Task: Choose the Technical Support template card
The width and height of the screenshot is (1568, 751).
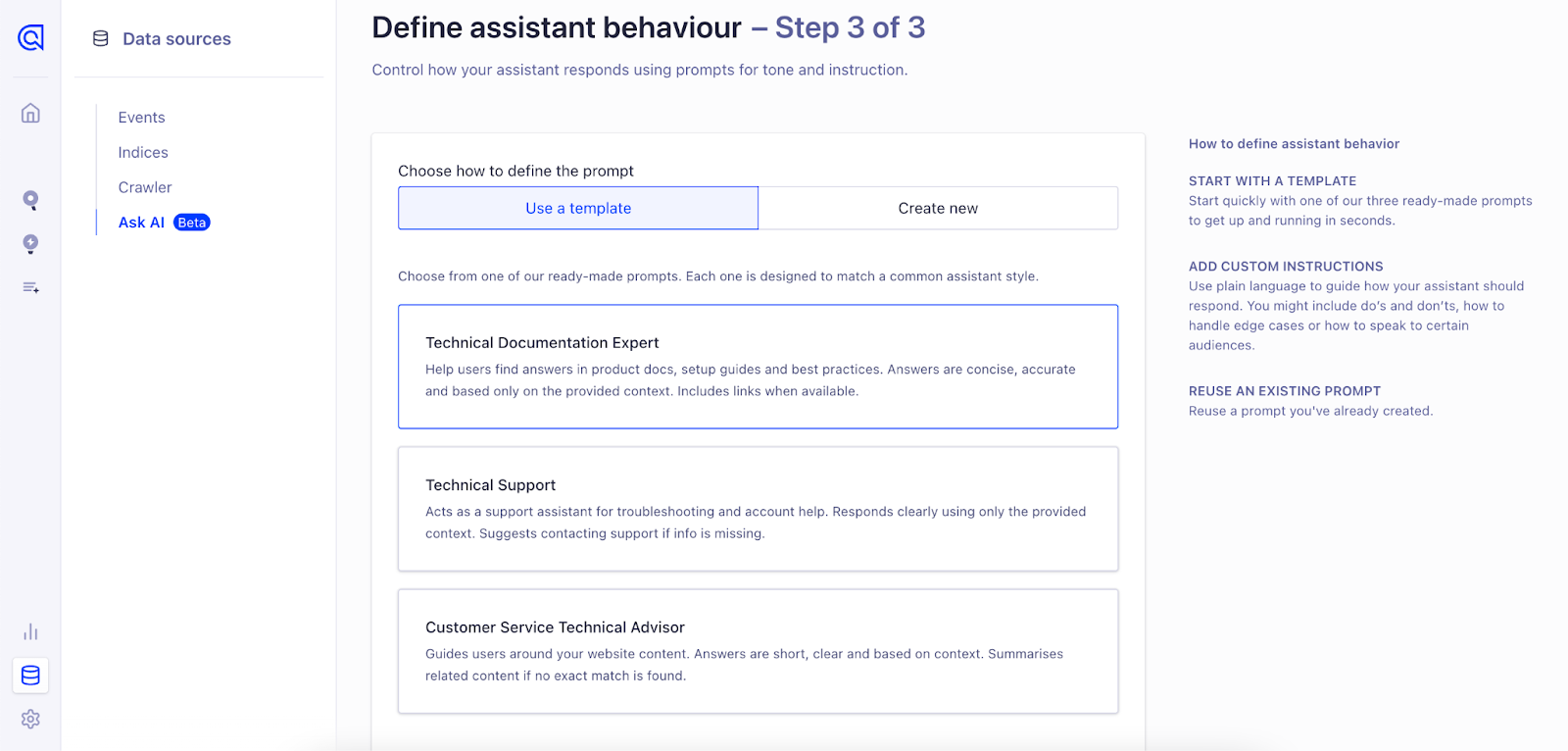Action: [758, 509]
